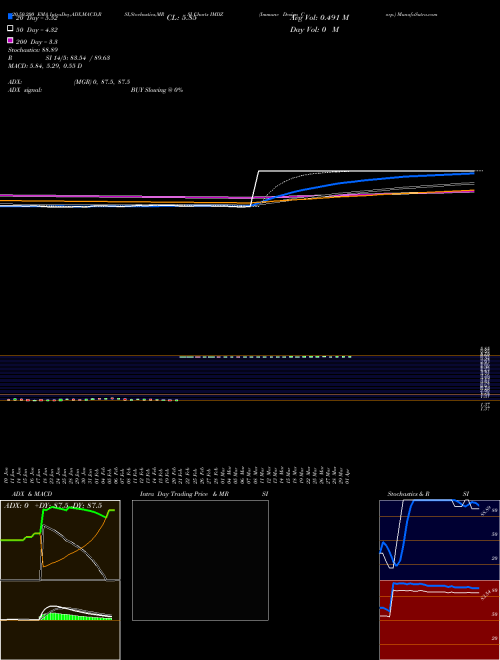Click the magenta 200 Day legend swatch
This screenshot has width=500, height=660.
point(10,40)
